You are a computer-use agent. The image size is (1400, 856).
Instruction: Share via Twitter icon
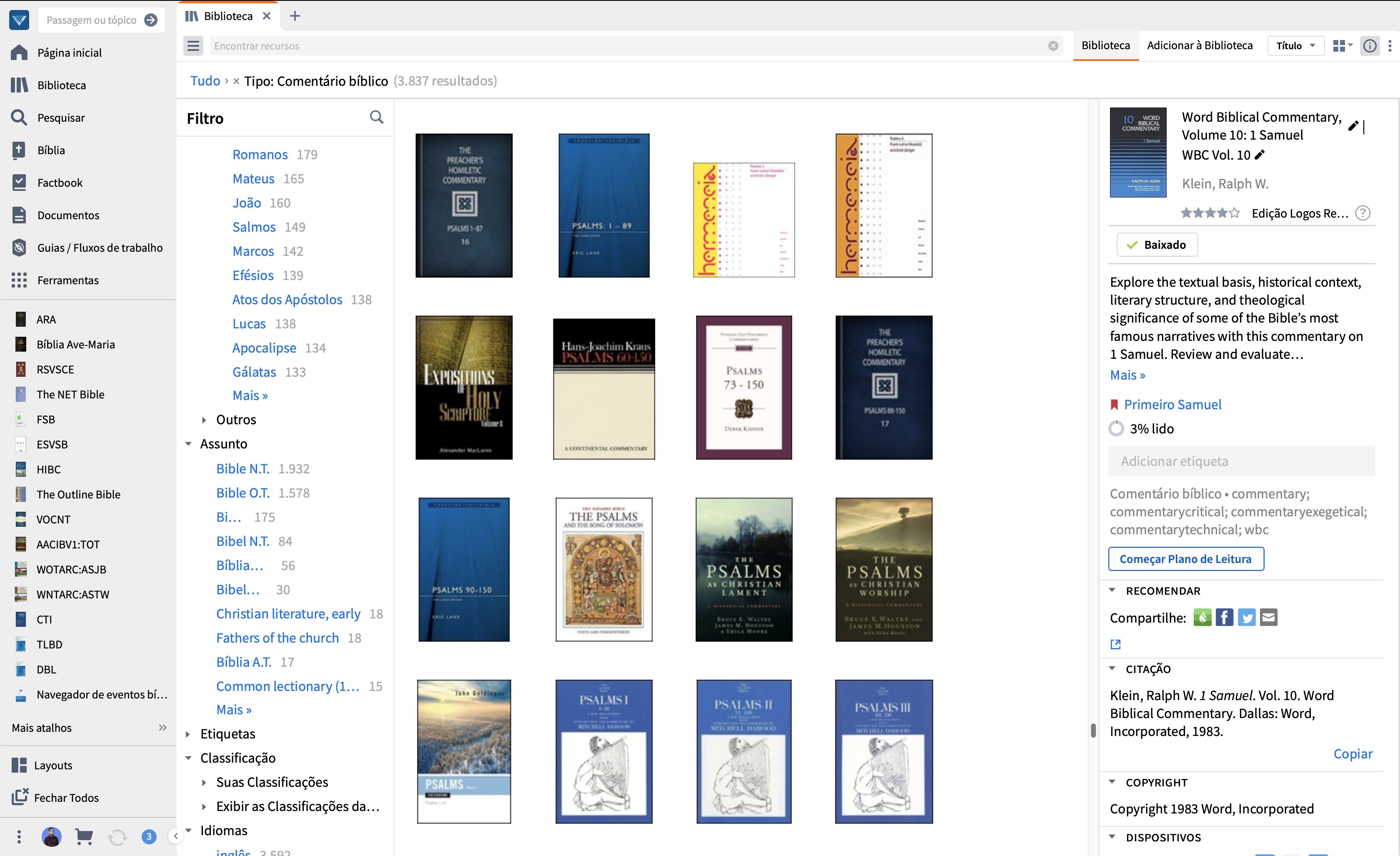tap(1247, 617)
